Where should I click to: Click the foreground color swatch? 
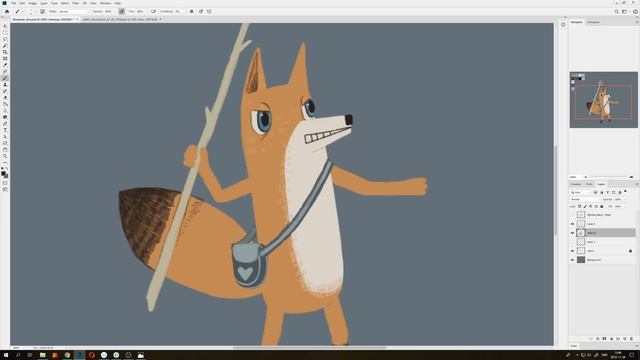(x=3, y=173)
